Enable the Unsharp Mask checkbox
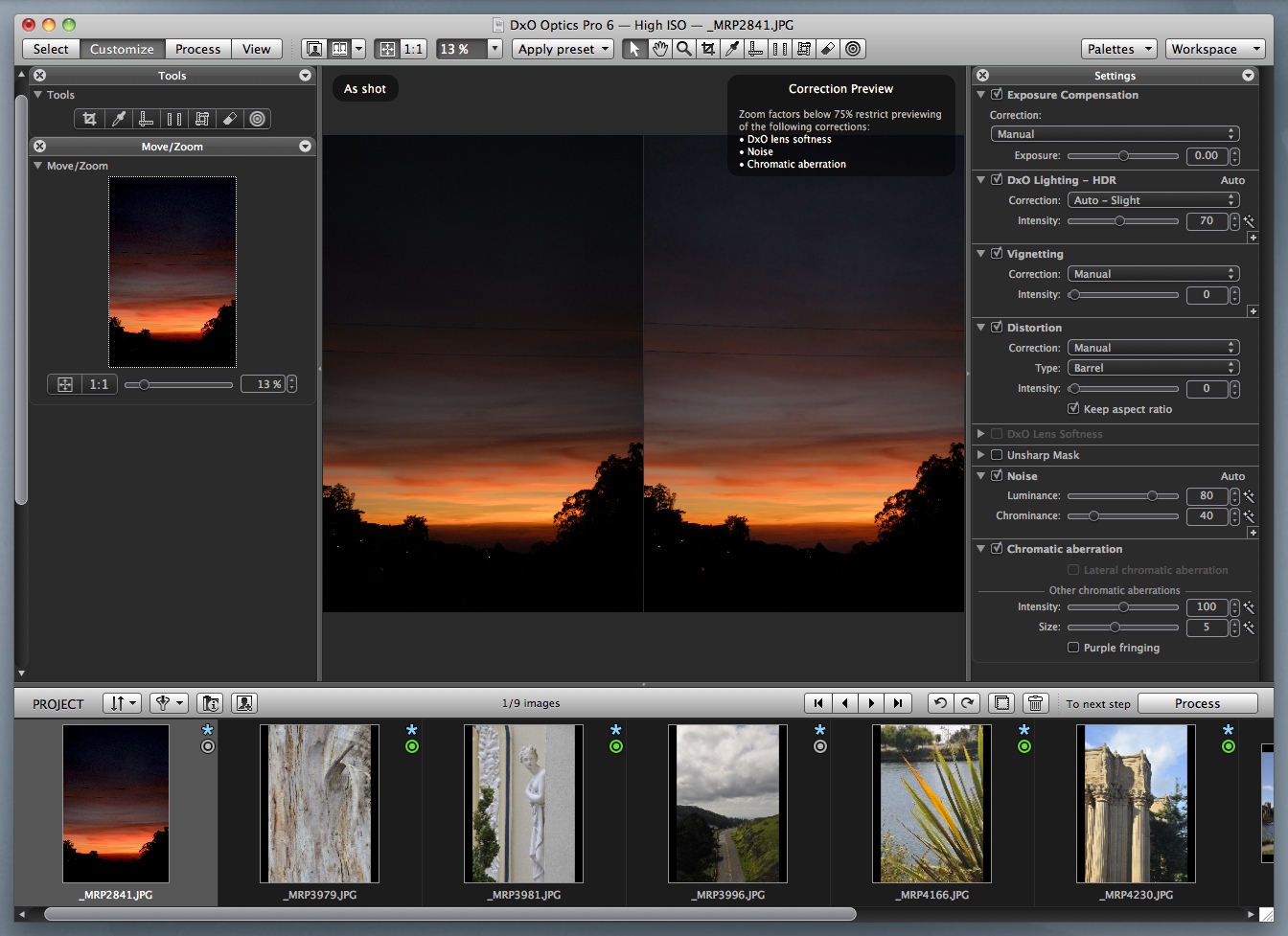Image resolution: width=1288 pixels, height=936 pixels. click(x=997, y=455)
